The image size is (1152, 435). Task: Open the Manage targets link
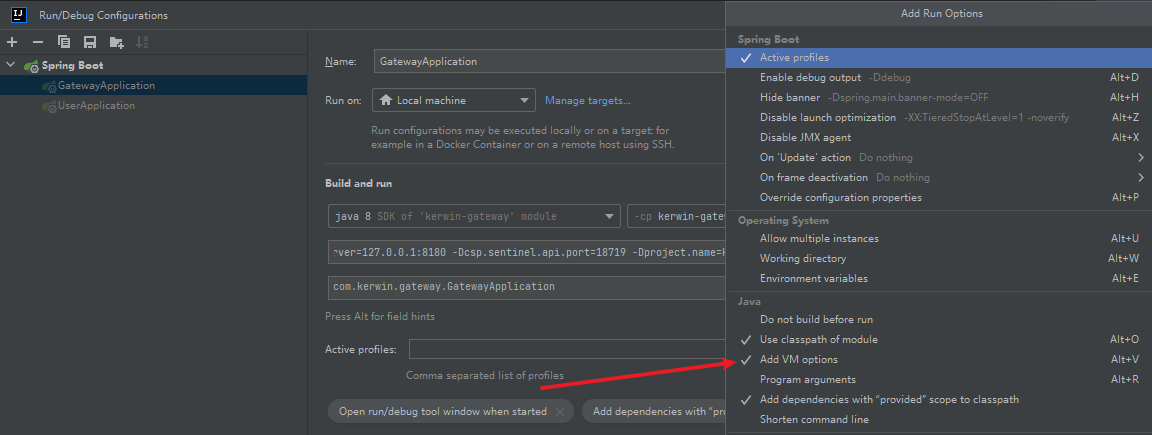pos(588,101)
